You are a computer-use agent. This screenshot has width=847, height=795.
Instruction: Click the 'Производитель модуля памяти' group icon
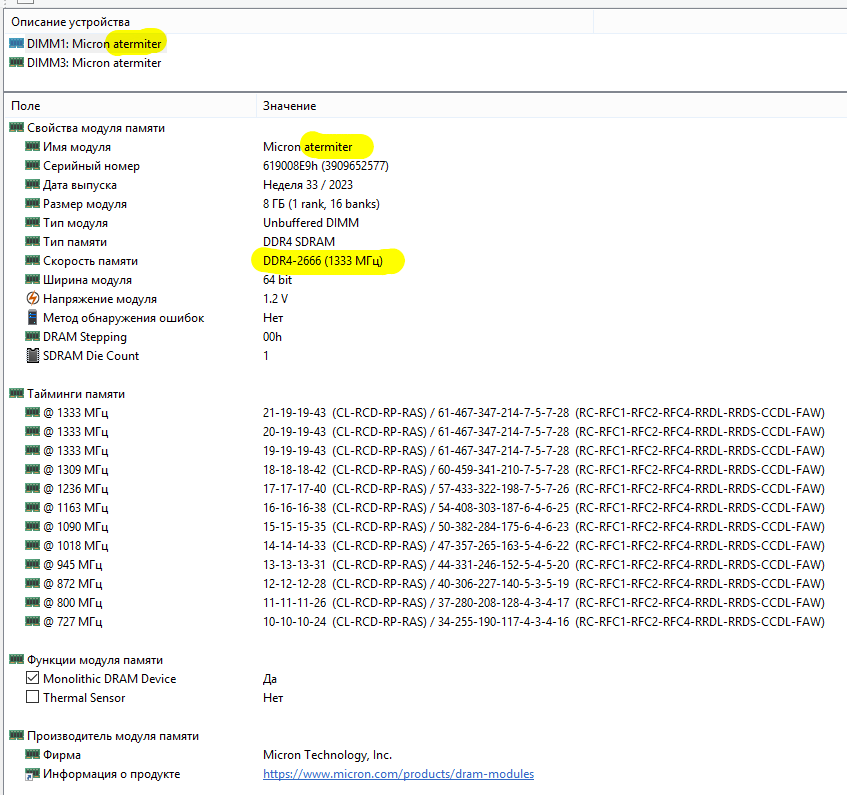[16, 735]
